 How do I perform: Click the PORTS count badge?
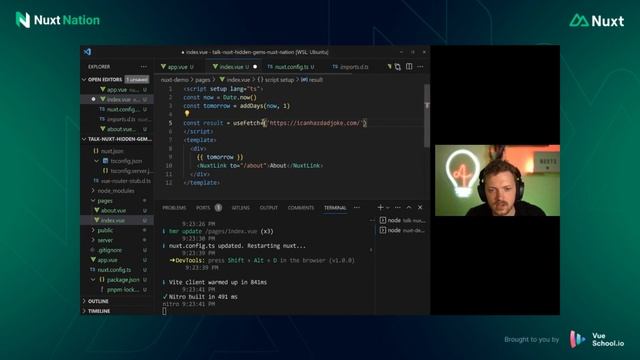tap(218, 207)
